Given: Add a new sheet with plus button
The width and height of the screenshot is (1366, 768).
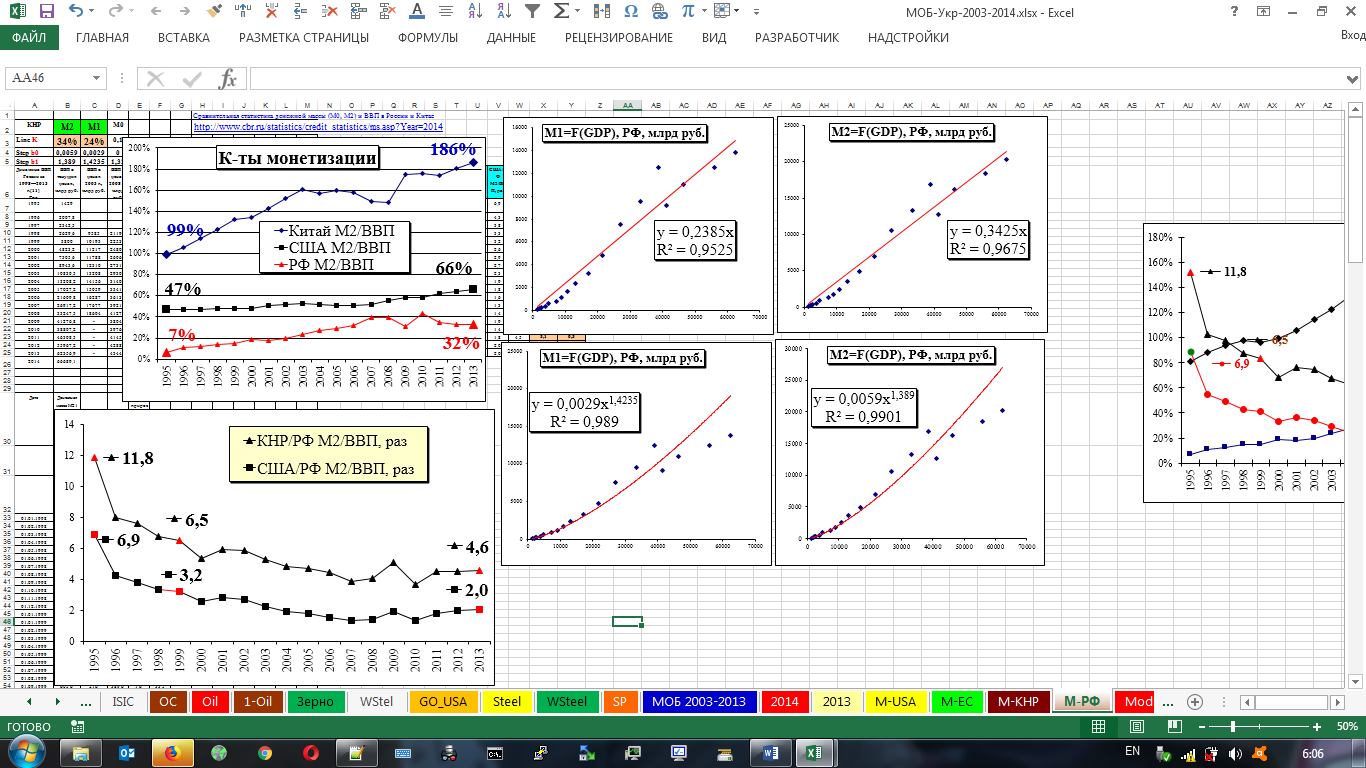Looking at the screenshot, I should [x=1194, y=702].
